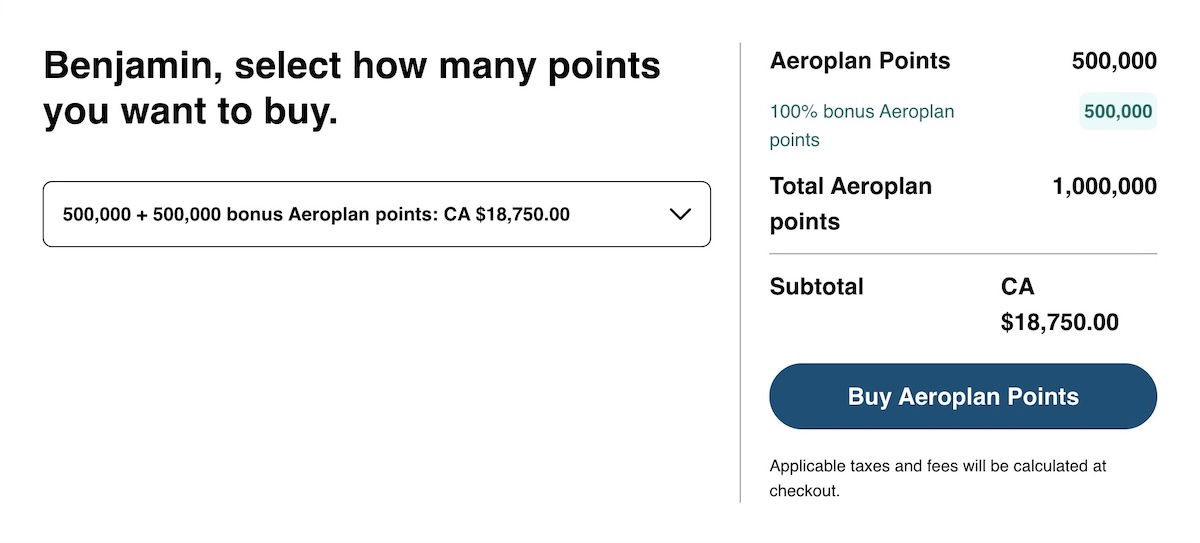The image size is (1200, 543).
Task: Click the word "checkout." in the tax note
Action: click(804, 491)
